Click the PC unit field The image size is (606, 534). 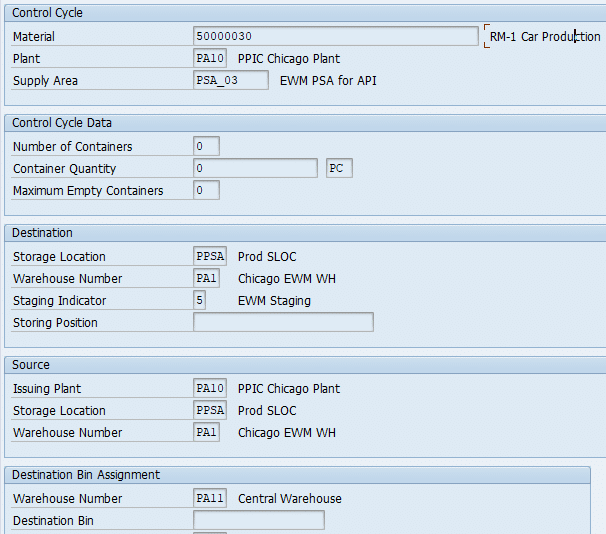[339, 169]
